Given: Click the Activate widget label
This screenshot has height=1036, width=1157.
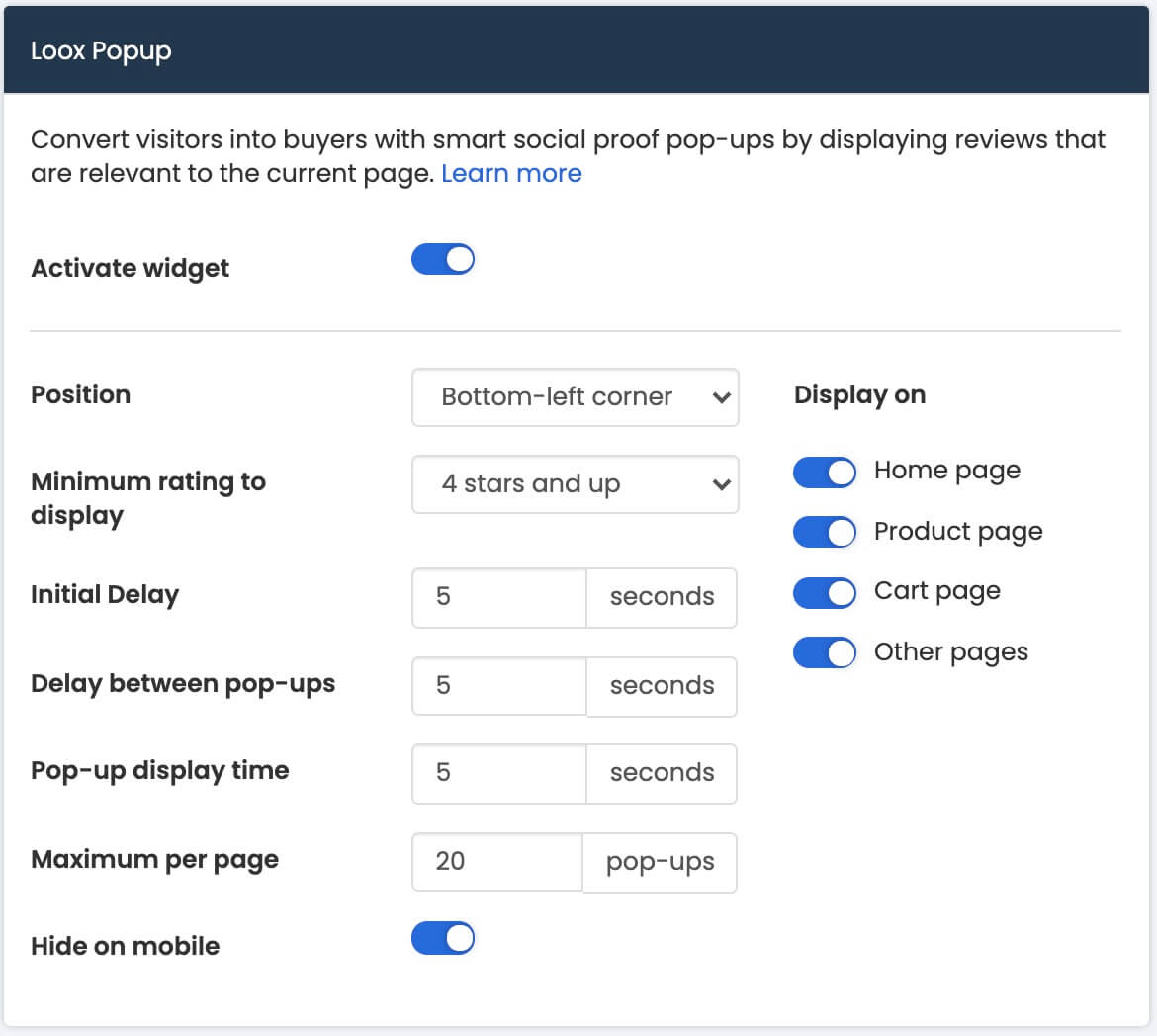Looking at the screenshot, I should click(x=130, y=269).
